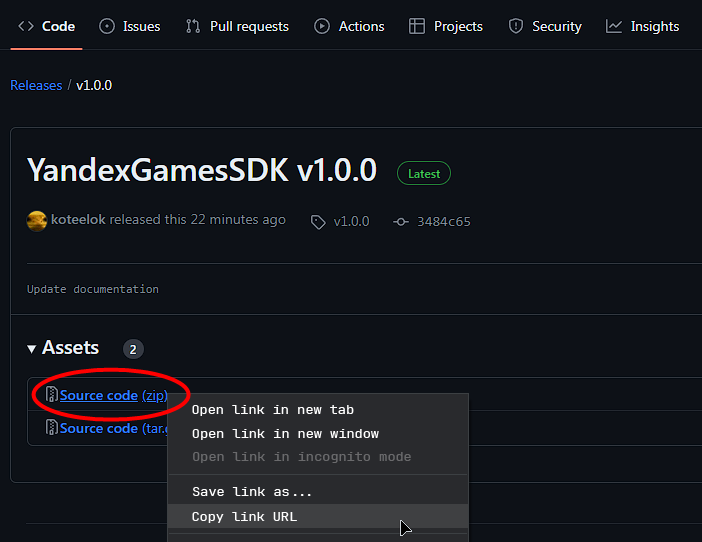This screenshot has height=542, width=702.
Task: Open commit 3484c65
Action: 445,222
